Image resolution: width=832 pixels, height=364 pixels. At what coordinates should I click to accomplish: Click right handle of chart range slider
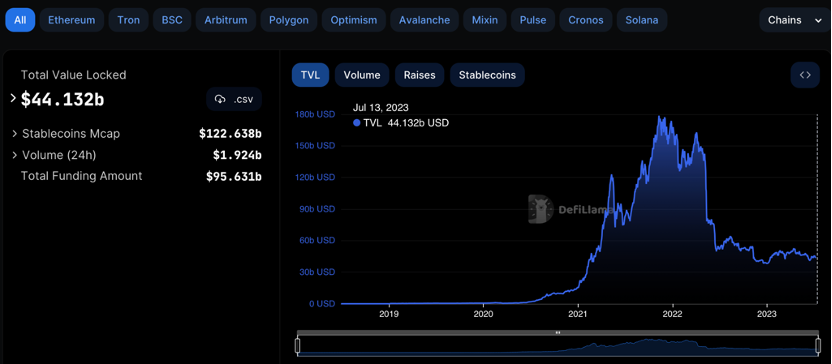click(x=817, y=346)
